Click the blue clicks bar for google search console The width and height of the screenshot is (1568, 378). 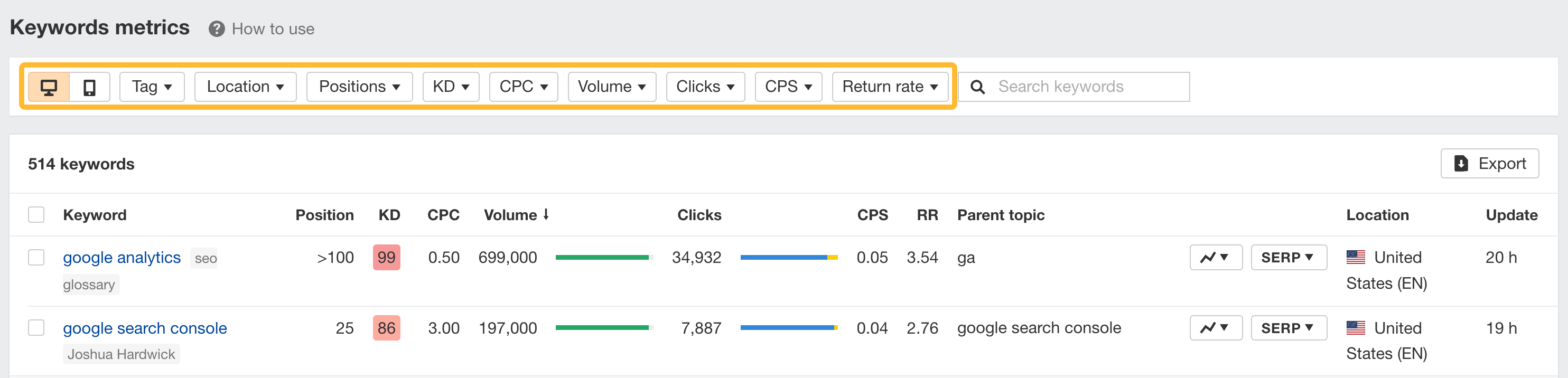[x=787, y=328]
